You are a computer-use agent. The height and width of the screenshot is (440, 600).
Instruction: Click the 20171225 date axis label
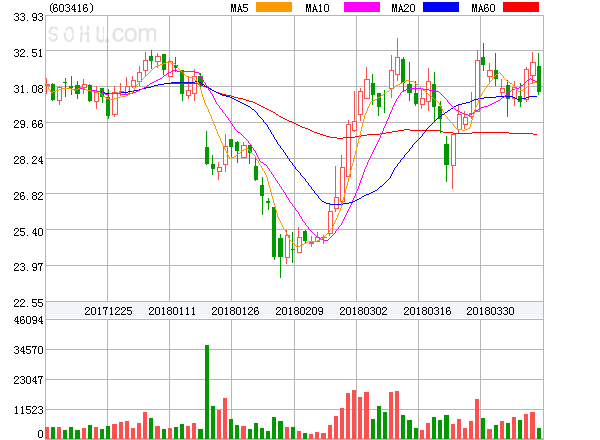point(108,311)
